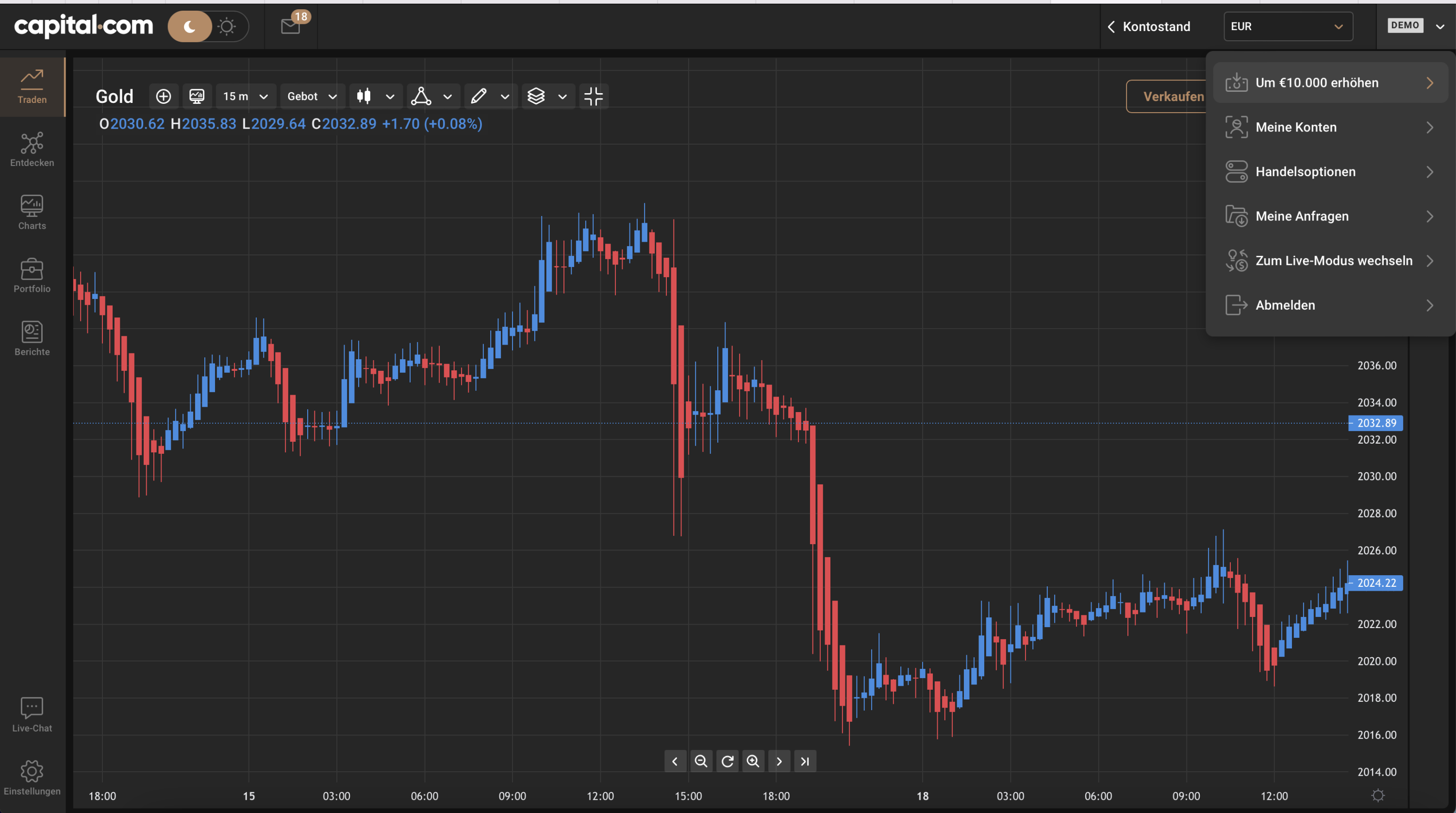Click the 2032.89 price label on axis
Screen dimensions: 1456x813
pyautogui.click(x=1376, y=423)
